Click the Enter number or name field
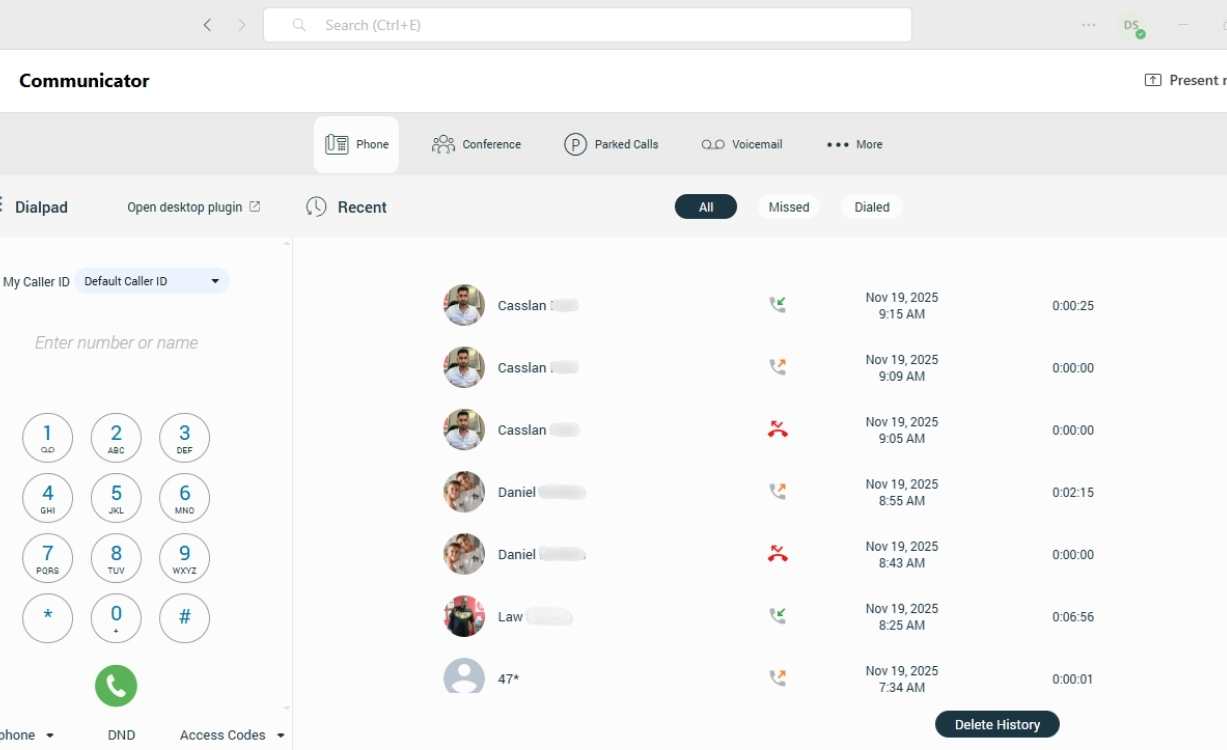 coord(117,343)
